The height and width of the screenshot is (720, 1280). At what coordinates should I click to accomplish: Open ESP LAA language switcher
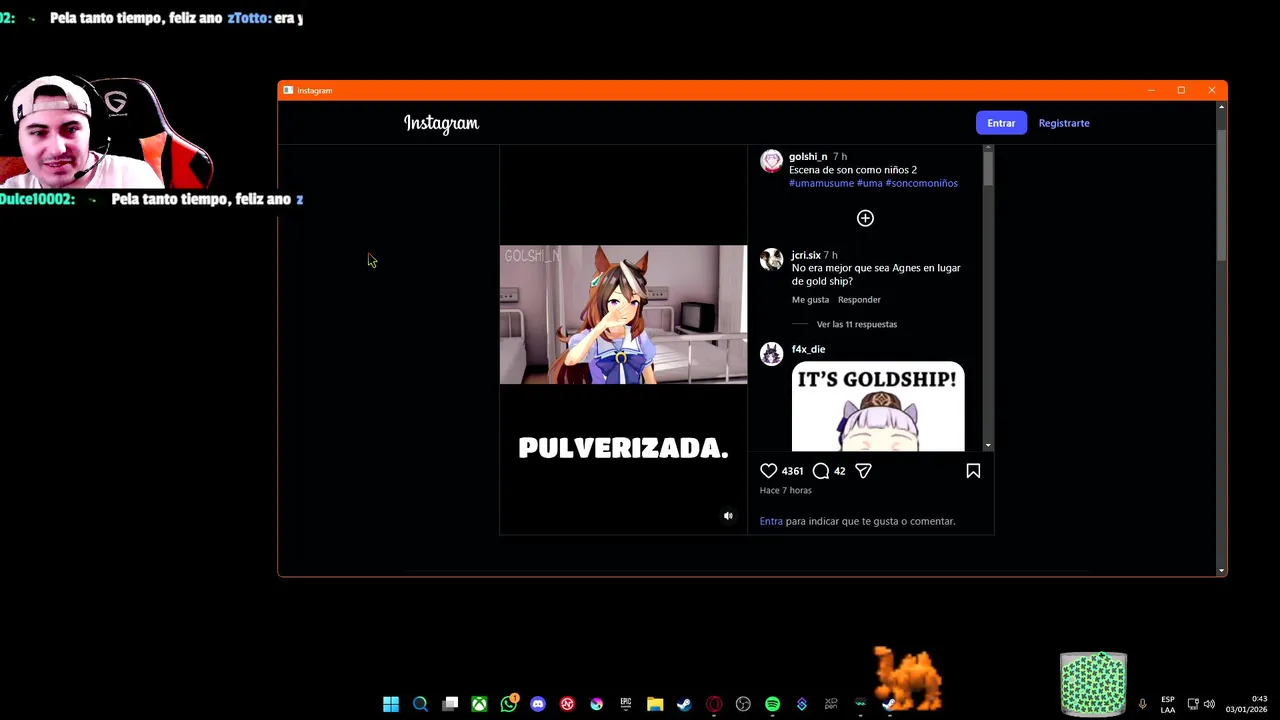[1168, 704]
